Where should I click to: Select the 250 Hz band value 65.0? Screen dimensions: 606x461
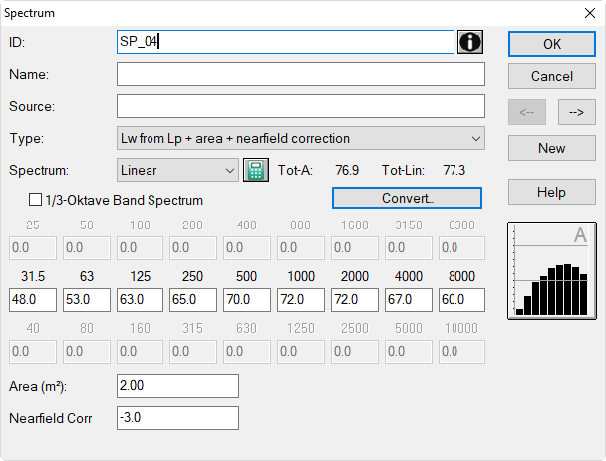click(193, 299)
